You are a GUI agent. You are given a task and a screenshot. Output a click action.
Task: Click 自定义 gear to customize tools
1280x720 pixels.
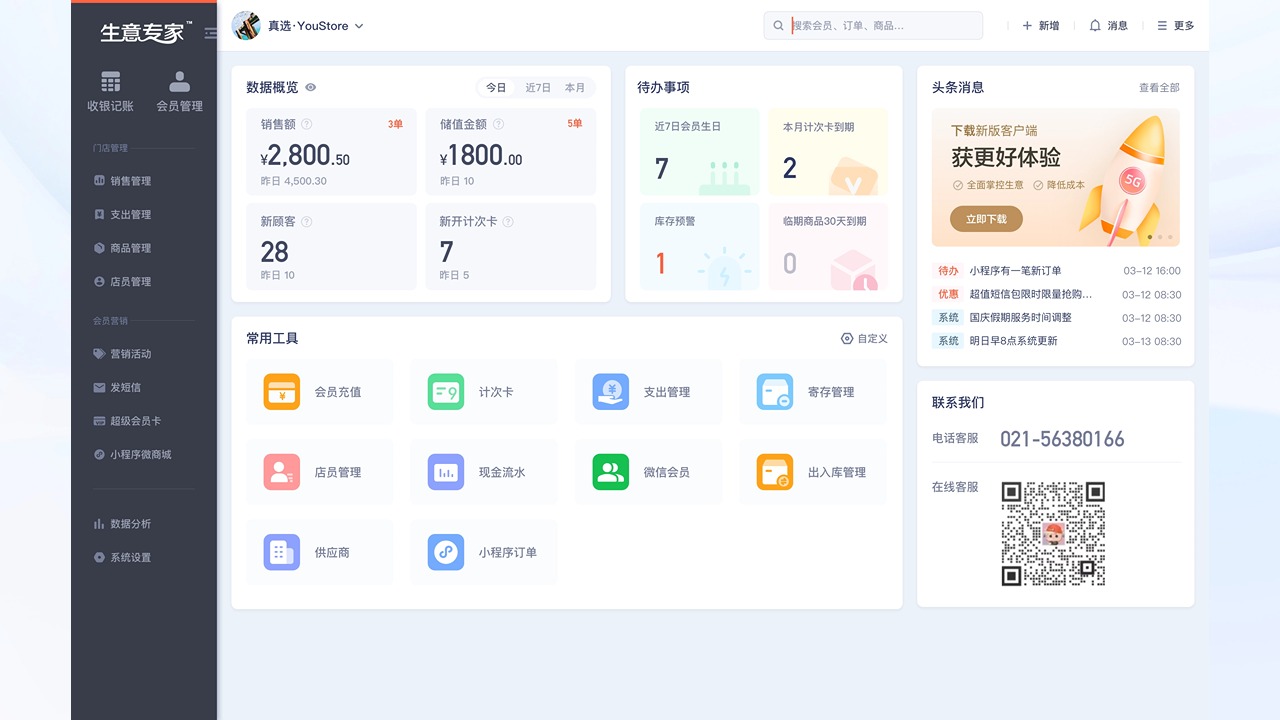[x=864, y=339]
